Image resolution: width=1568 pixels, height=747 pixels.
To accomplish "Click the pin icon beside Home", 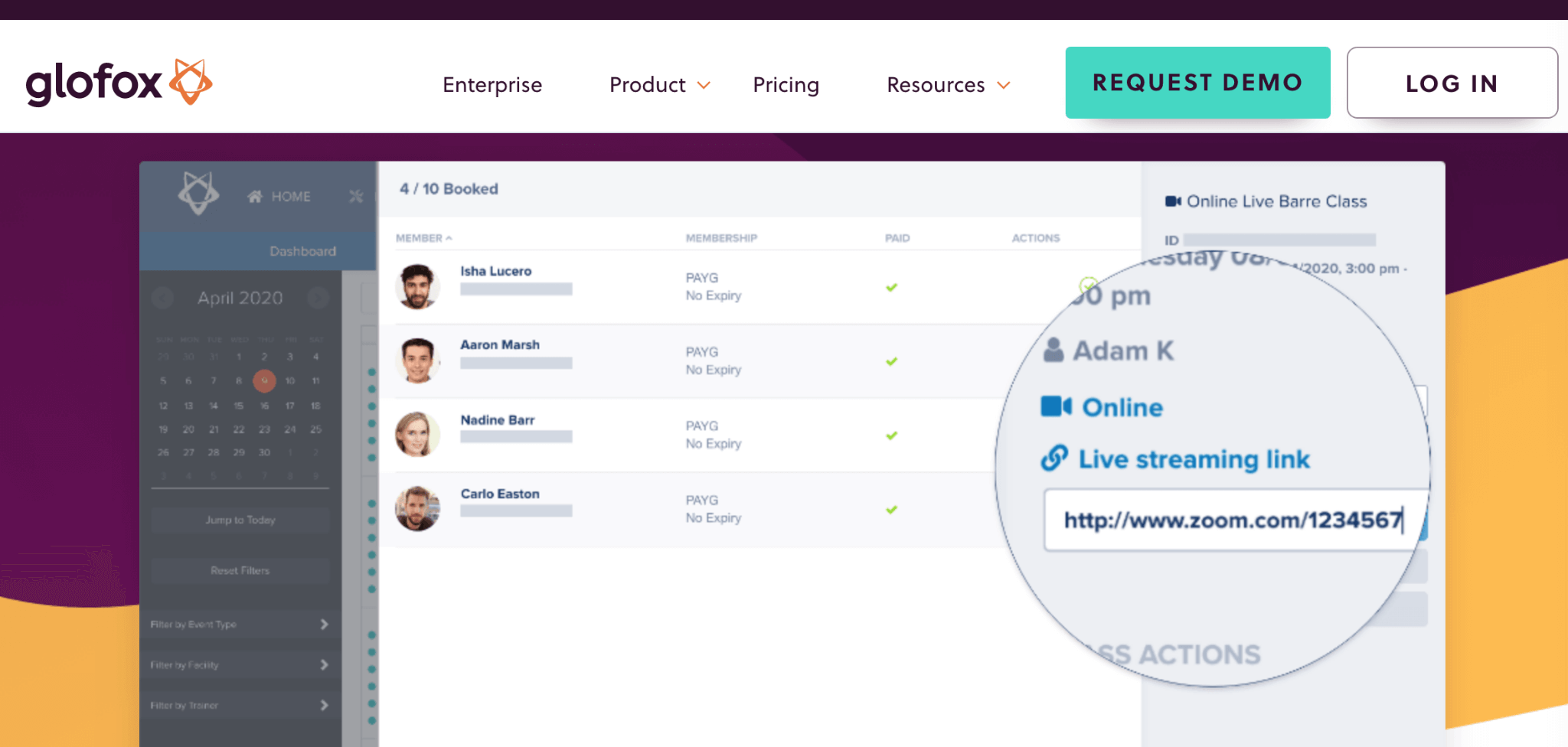I will (356, 197).
